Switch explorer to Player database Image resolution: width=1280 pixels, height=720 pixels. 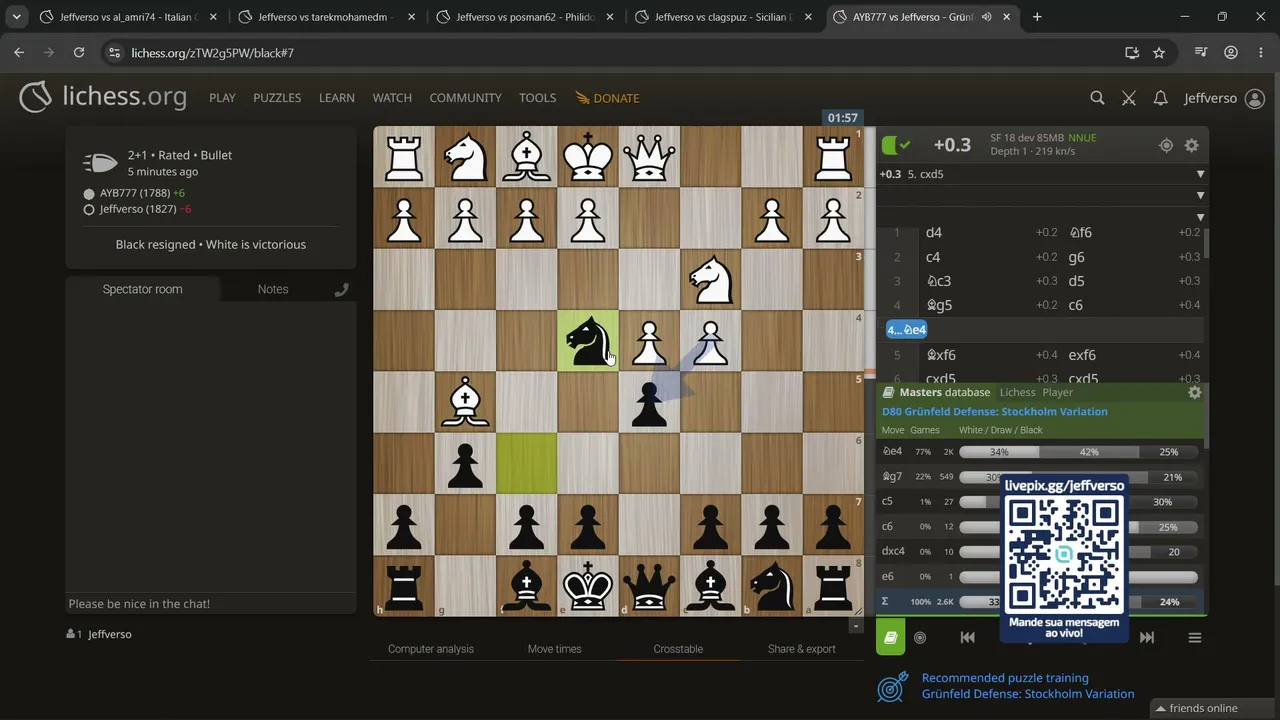[1057, 393]
